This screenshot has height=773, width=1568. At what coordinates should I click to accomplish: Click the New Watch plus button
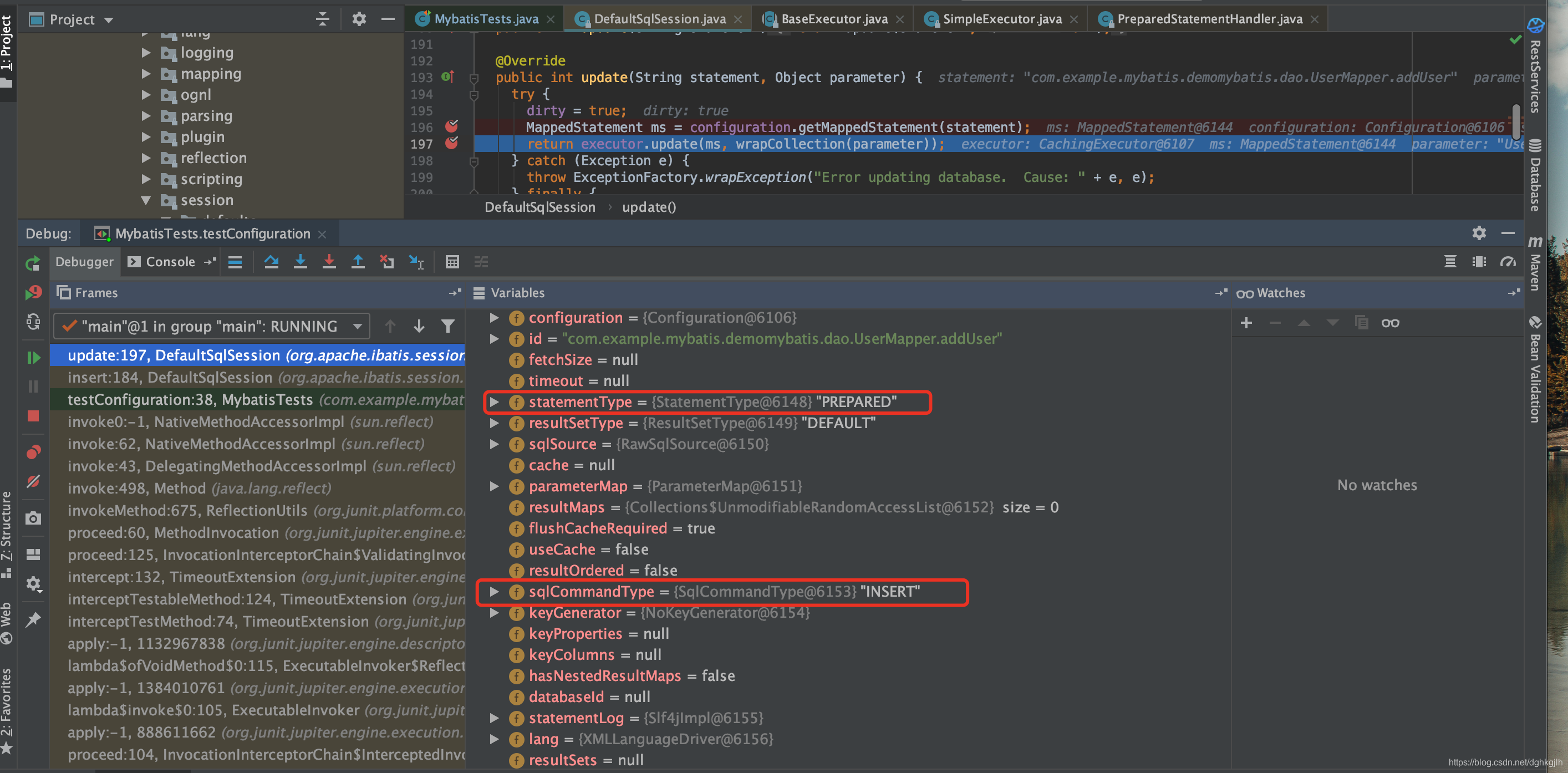coord(1246,323)
